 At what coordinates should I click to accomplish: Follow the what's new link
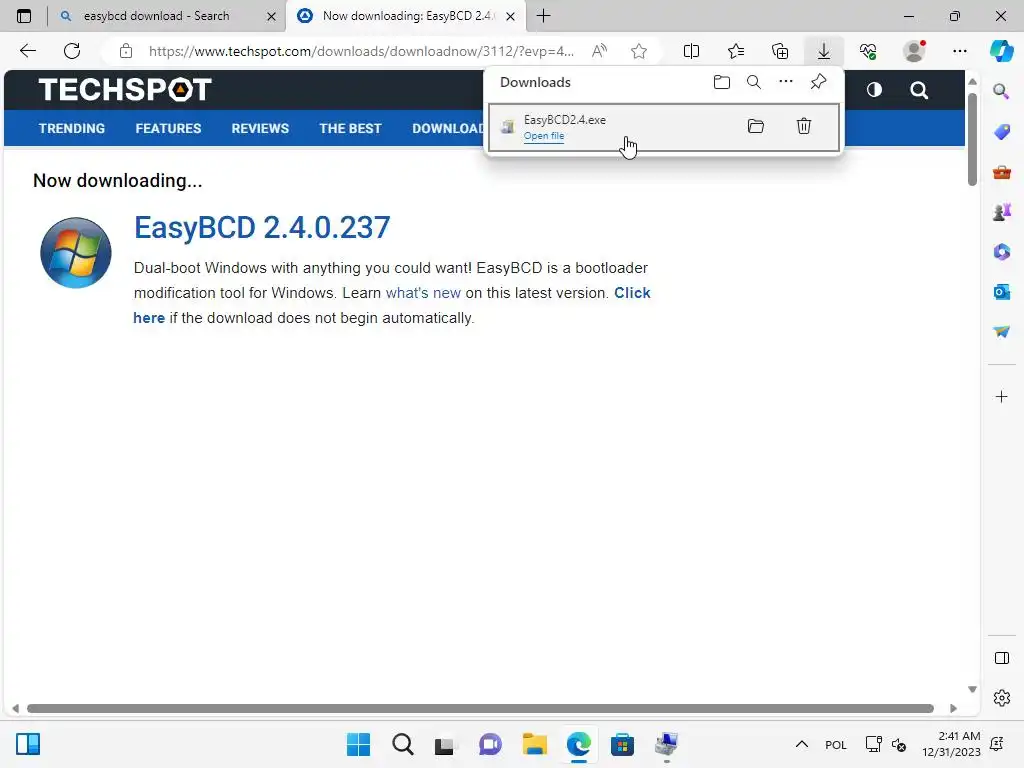coord(423,293)
